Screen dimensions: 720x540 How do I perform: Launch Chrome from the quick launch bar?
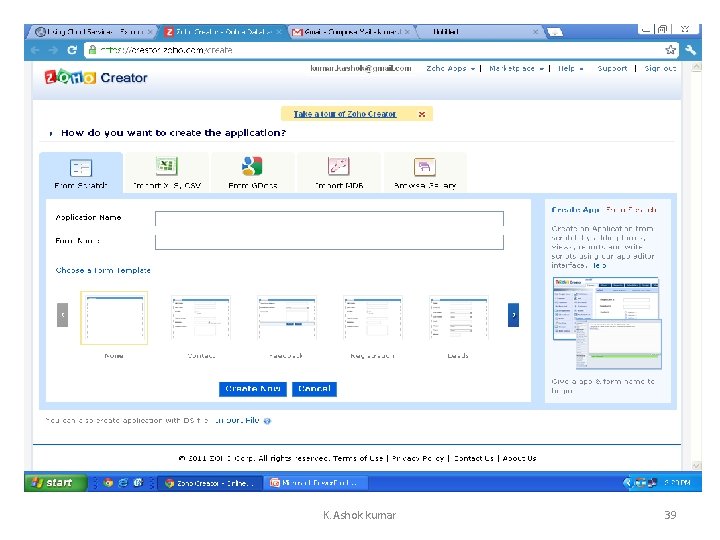click(x=108, y=483)
